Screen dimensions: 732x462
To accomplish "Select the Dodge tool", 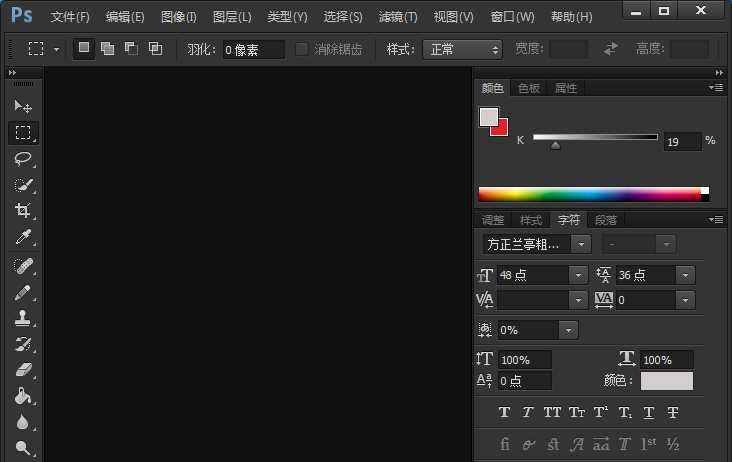I will coord(22,448).
